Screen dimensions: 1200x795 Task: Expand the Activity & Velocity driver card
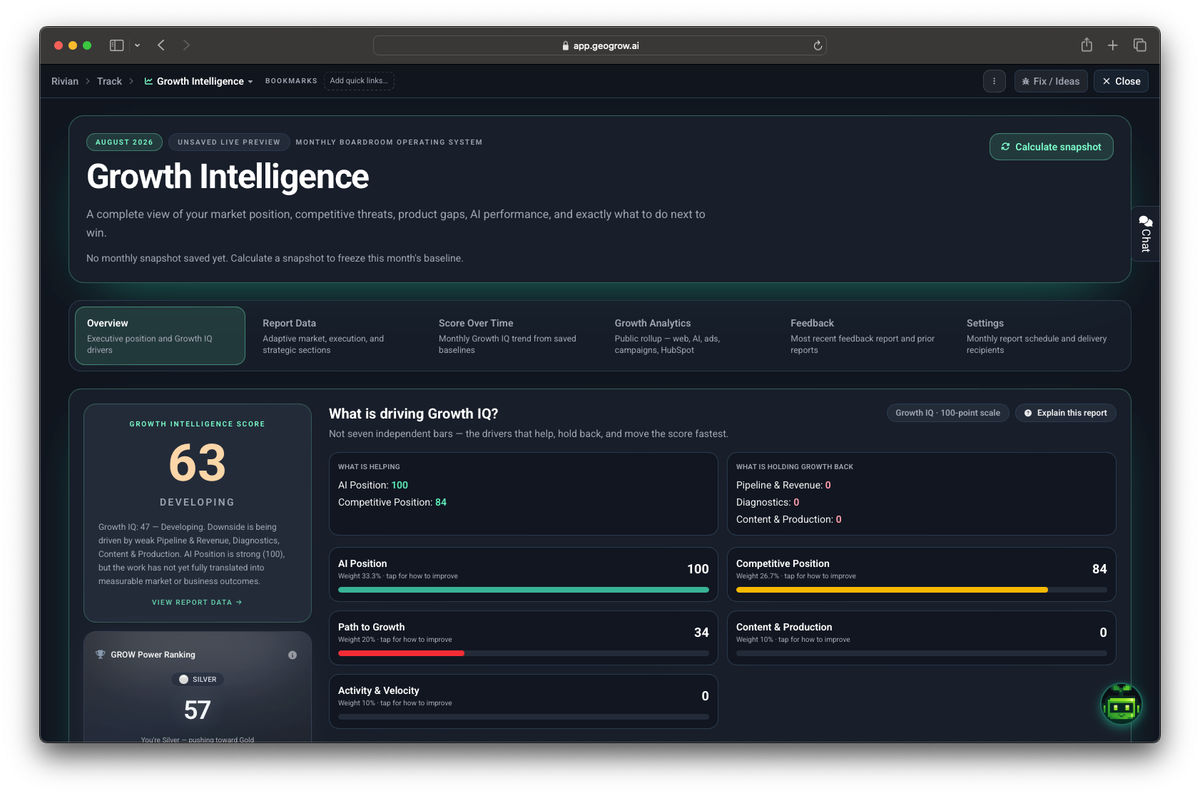(x=523, y=701)
